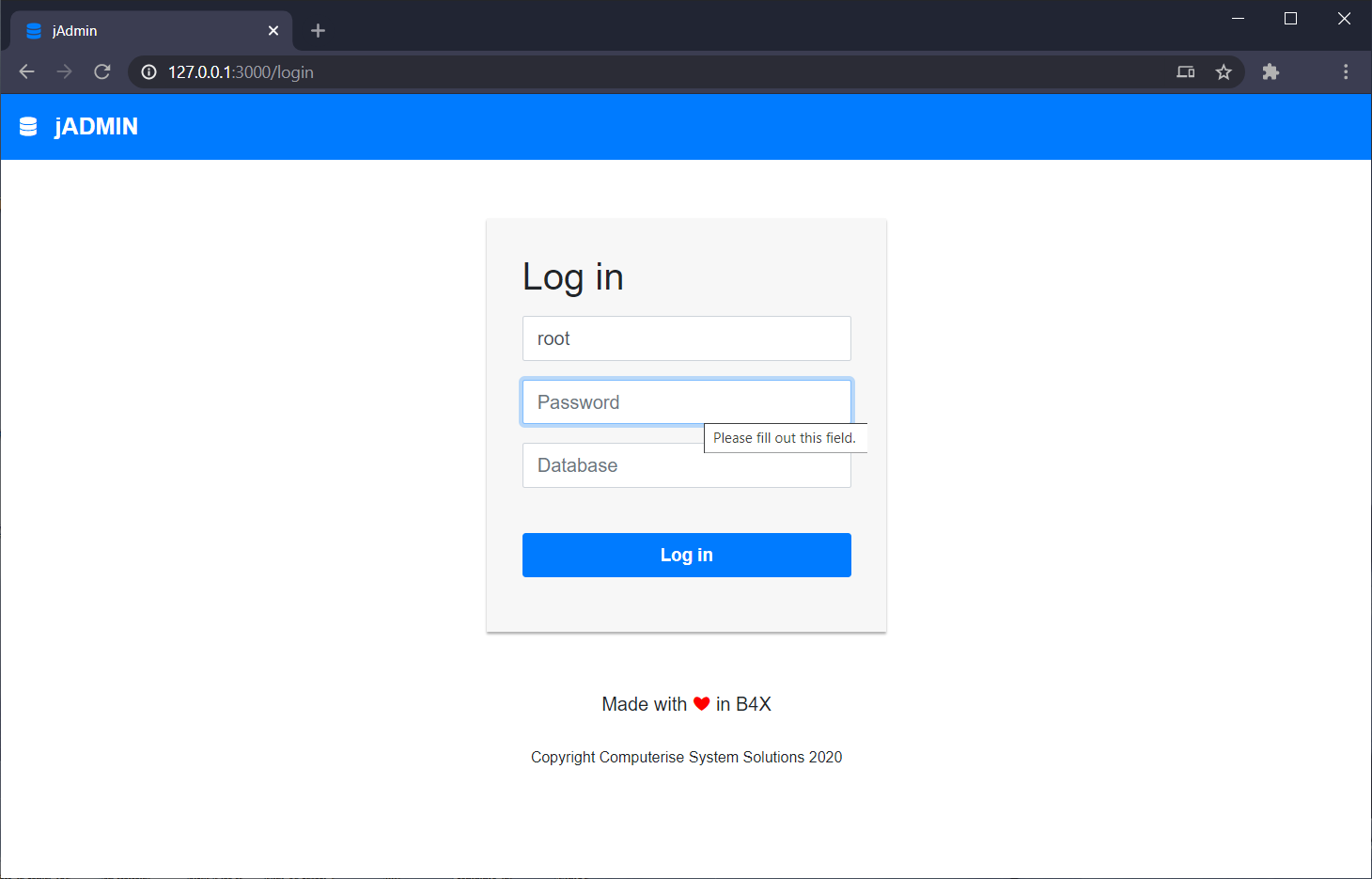Open the jADMIN brand link in header
The image size is (1372, 879).
[x=96, y=127]
